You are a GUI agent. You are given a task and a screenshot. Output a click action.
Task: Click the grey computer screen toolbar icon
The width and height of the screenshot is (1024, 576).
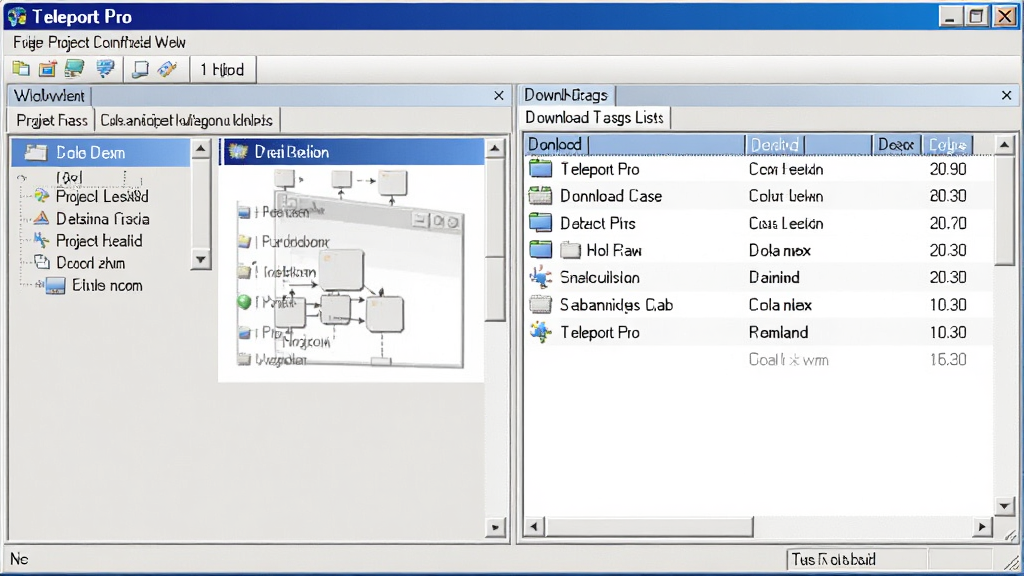(x=140, y=69)
